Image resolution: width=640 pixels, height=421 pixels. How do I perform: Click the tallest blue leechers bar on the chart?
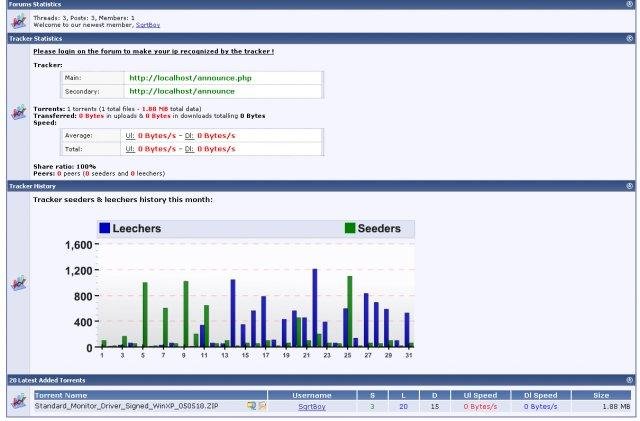[x=315, y=308]
